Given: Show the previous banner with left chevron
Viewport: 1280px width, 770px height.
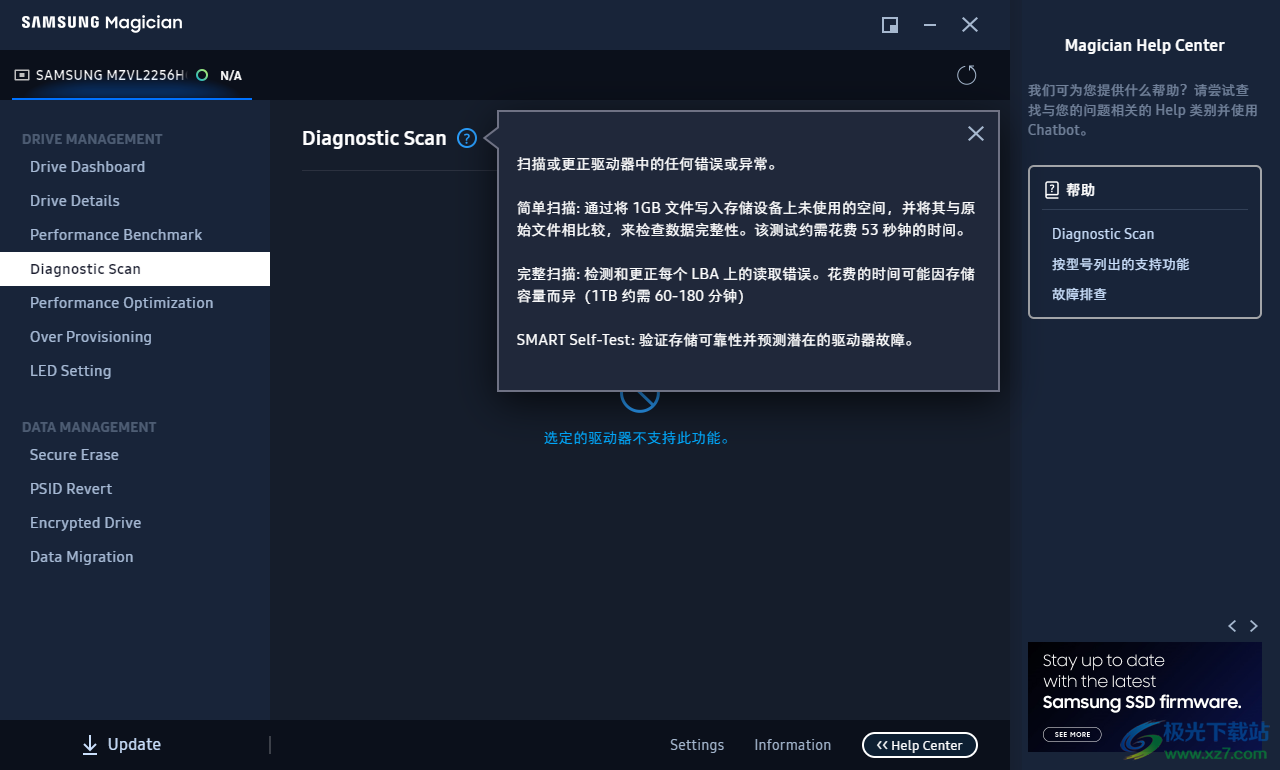Looking at the screenshot, I should click(1232, 625).
